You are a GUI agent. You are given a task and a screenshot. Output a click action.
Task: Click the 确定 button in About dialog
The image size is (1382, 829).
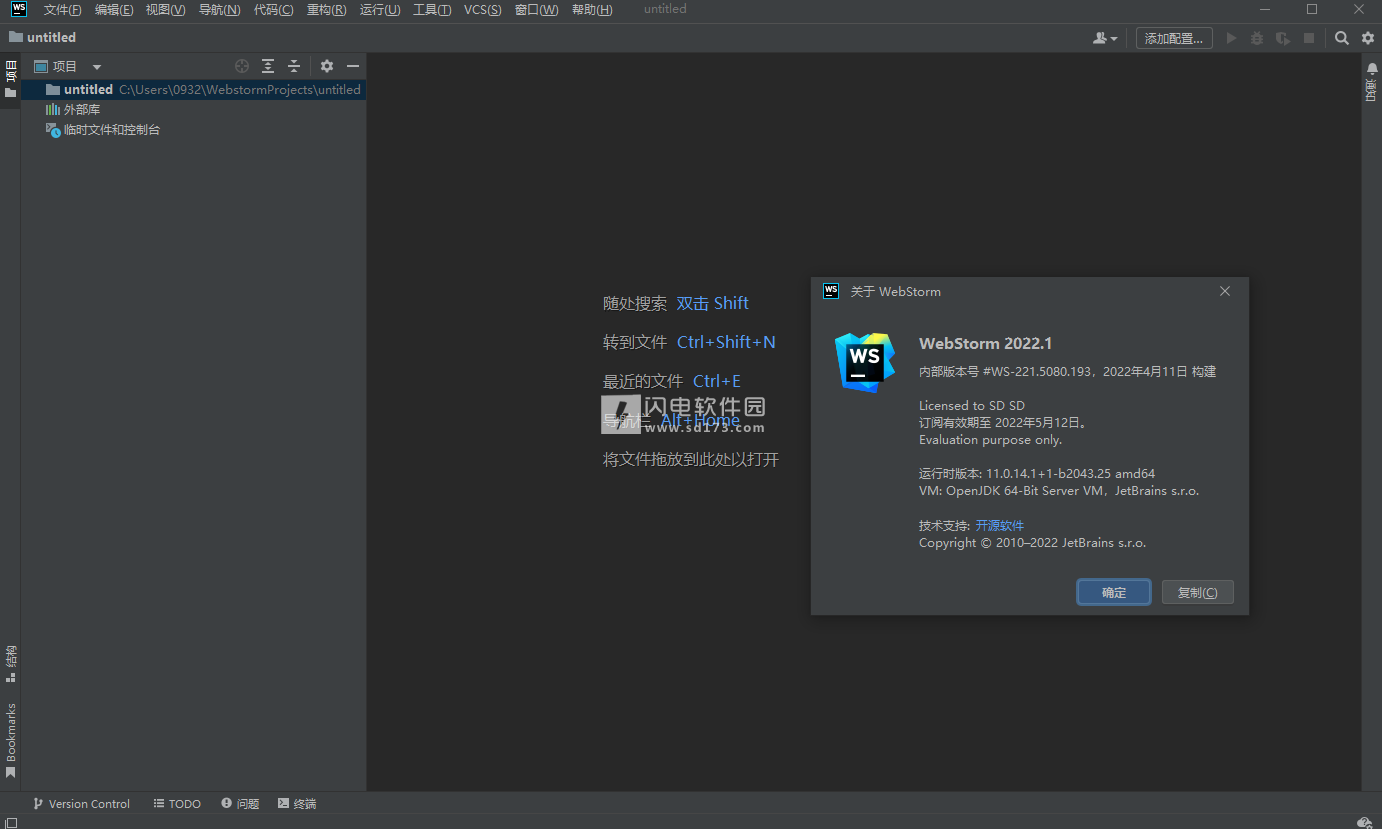click(1114, 592)
